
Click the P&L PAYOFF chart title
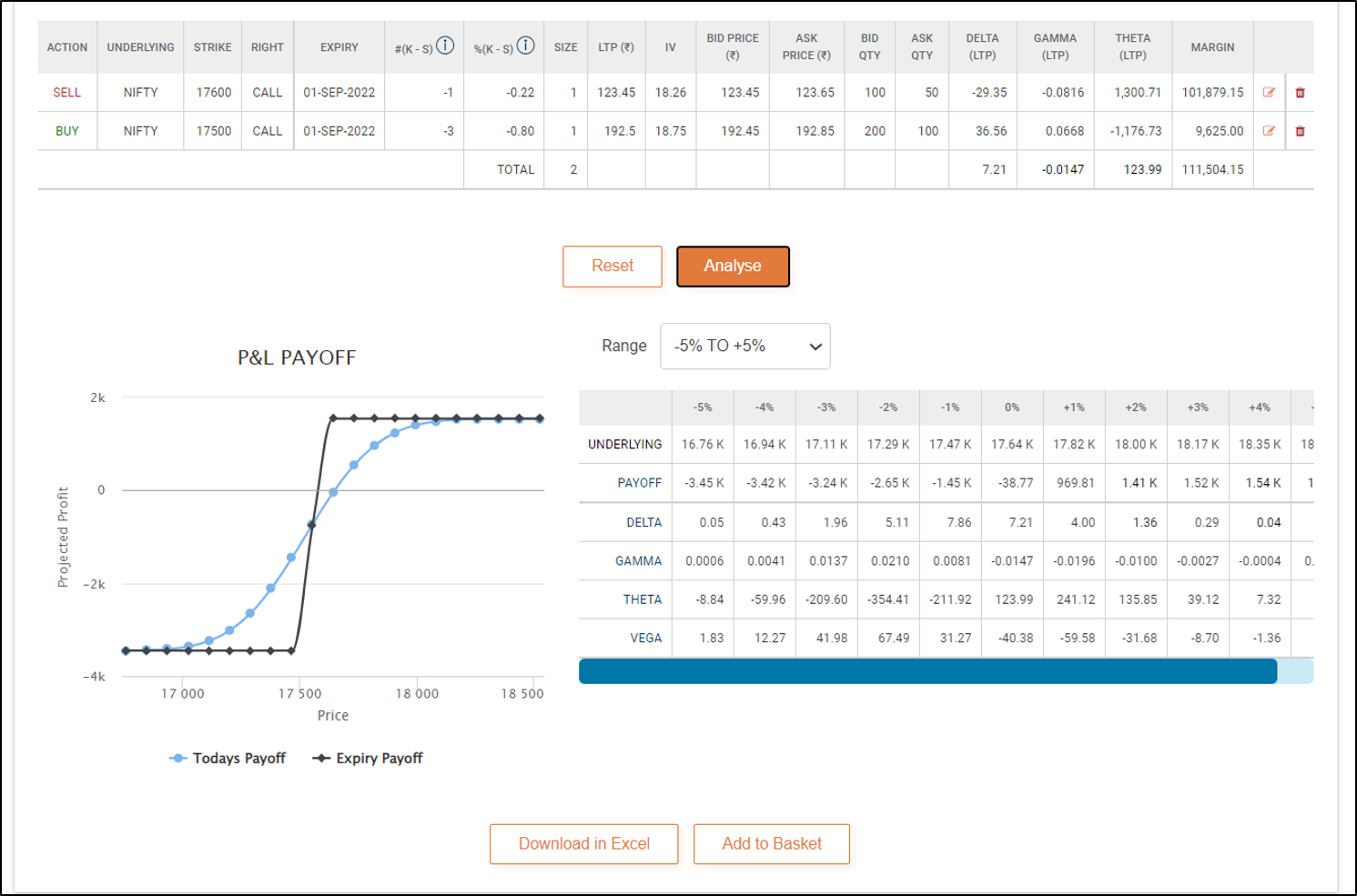tap(297, 357)
